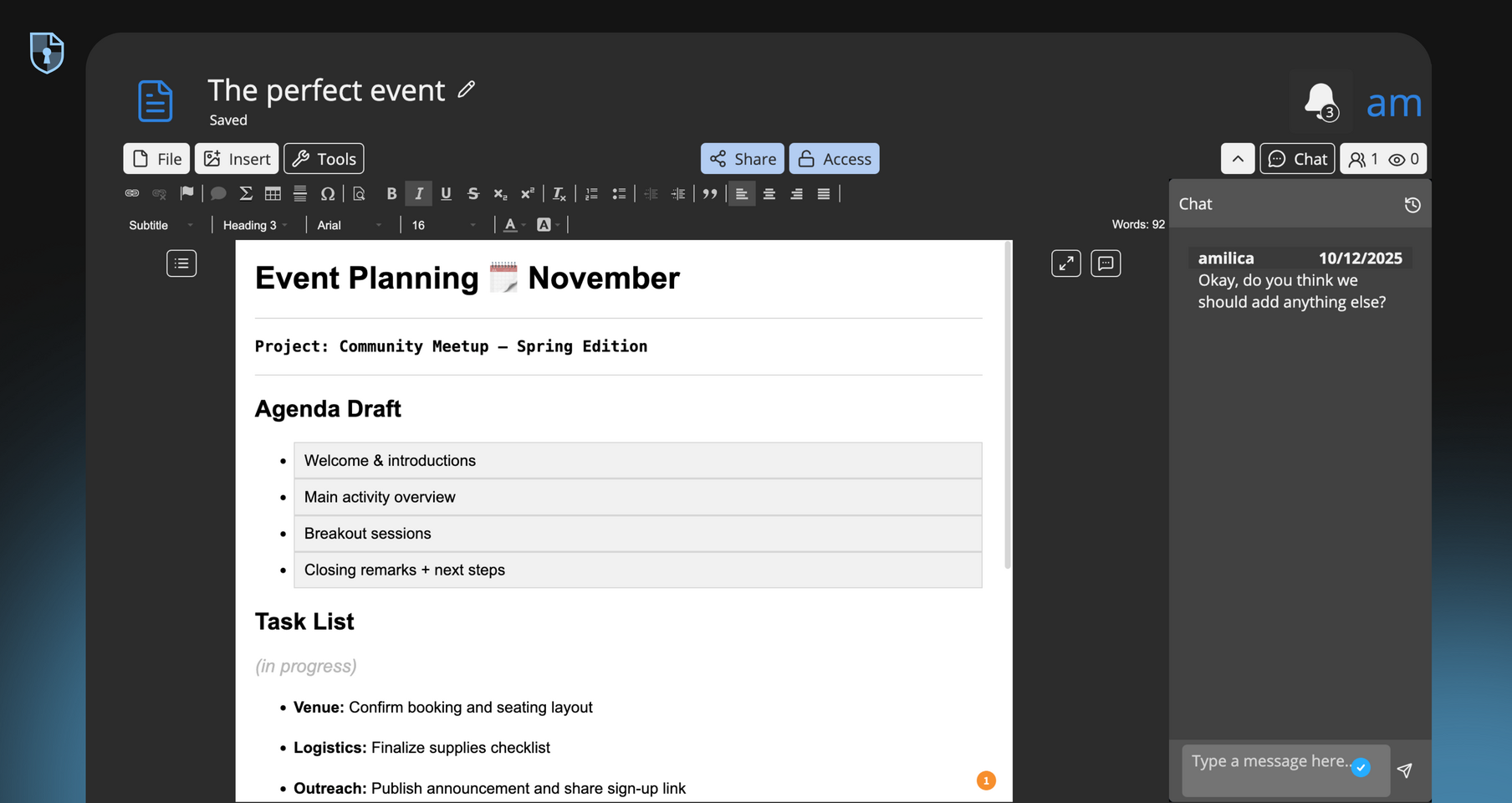
Task: Expand the font size 16 dropdown
Action: [443, 225]
